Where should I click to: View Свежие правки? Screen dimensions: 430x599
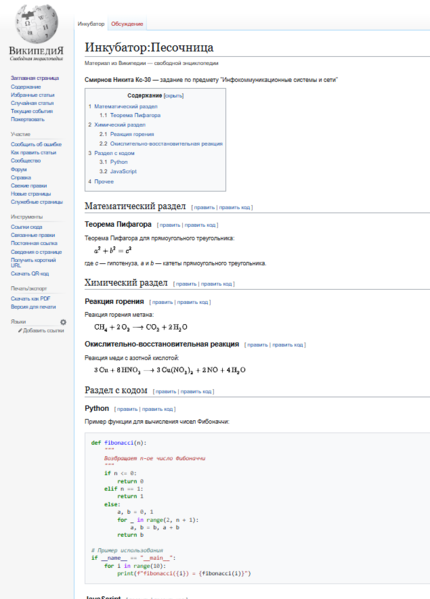29,186
